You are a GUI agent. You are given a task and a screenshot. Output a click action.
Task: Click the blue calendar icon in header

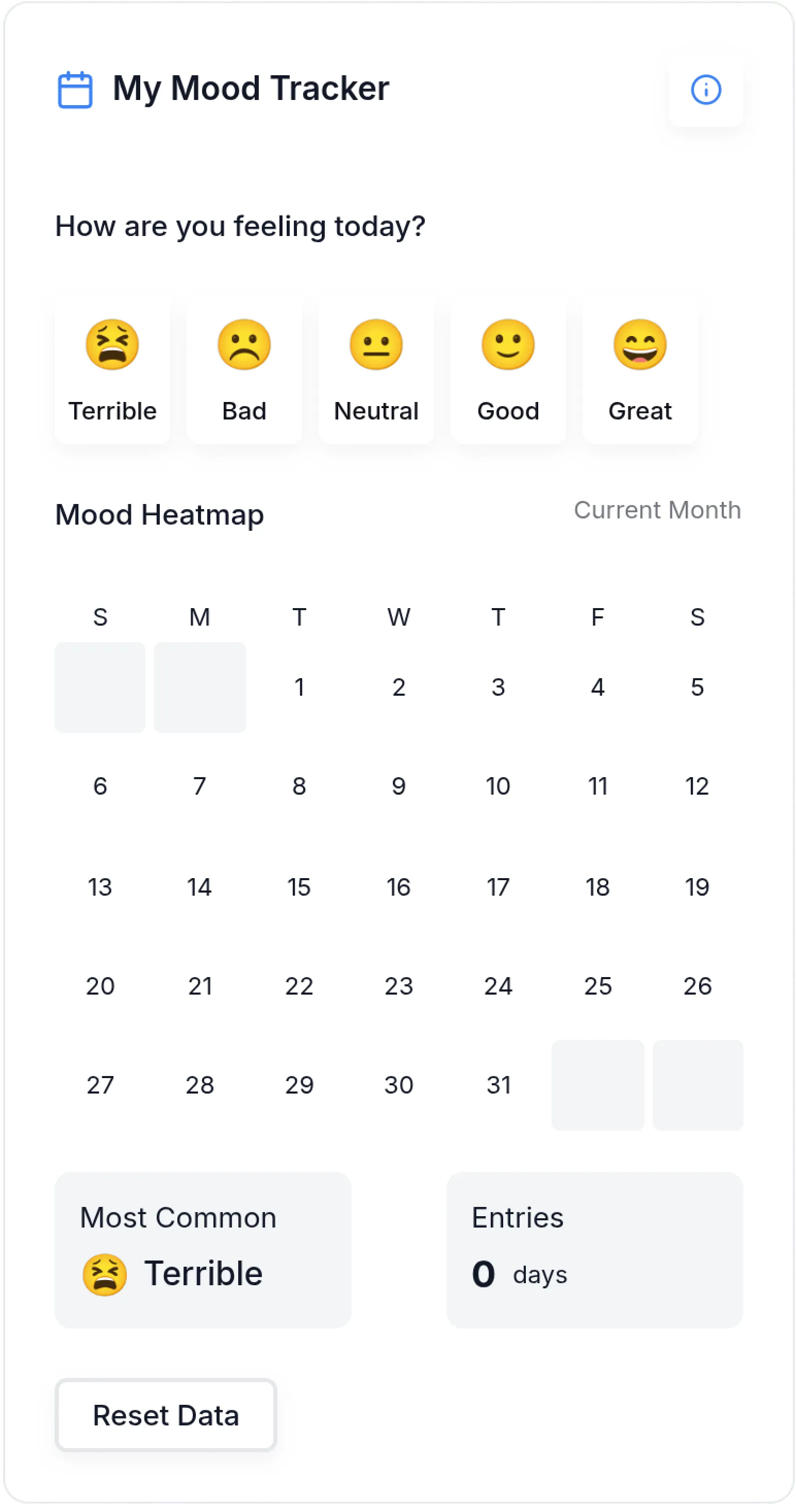(75, 90)
